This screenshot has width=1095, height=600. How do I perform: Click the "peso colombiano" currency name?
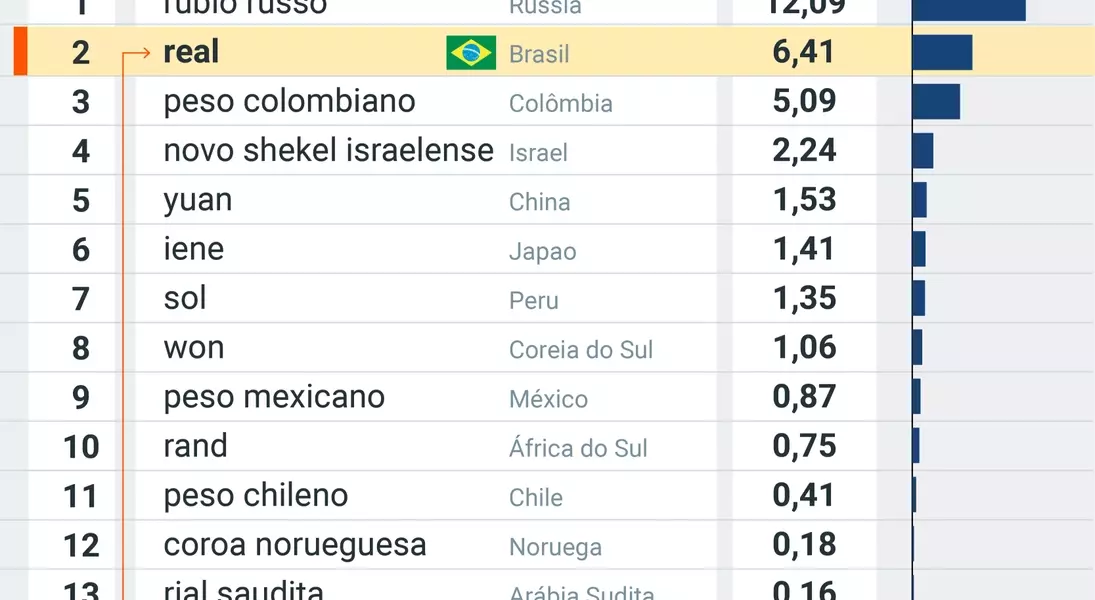point(289,102)
